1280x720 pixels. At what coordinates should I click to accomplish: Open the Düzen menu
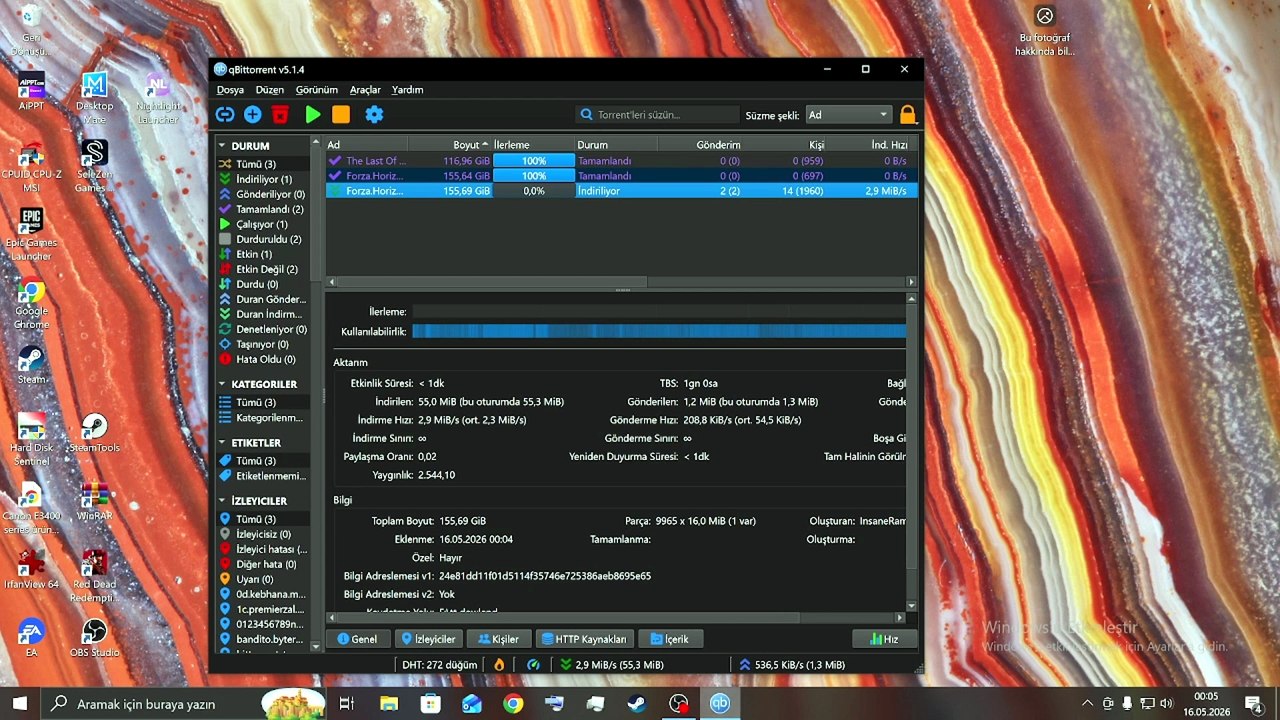[269, 90]
